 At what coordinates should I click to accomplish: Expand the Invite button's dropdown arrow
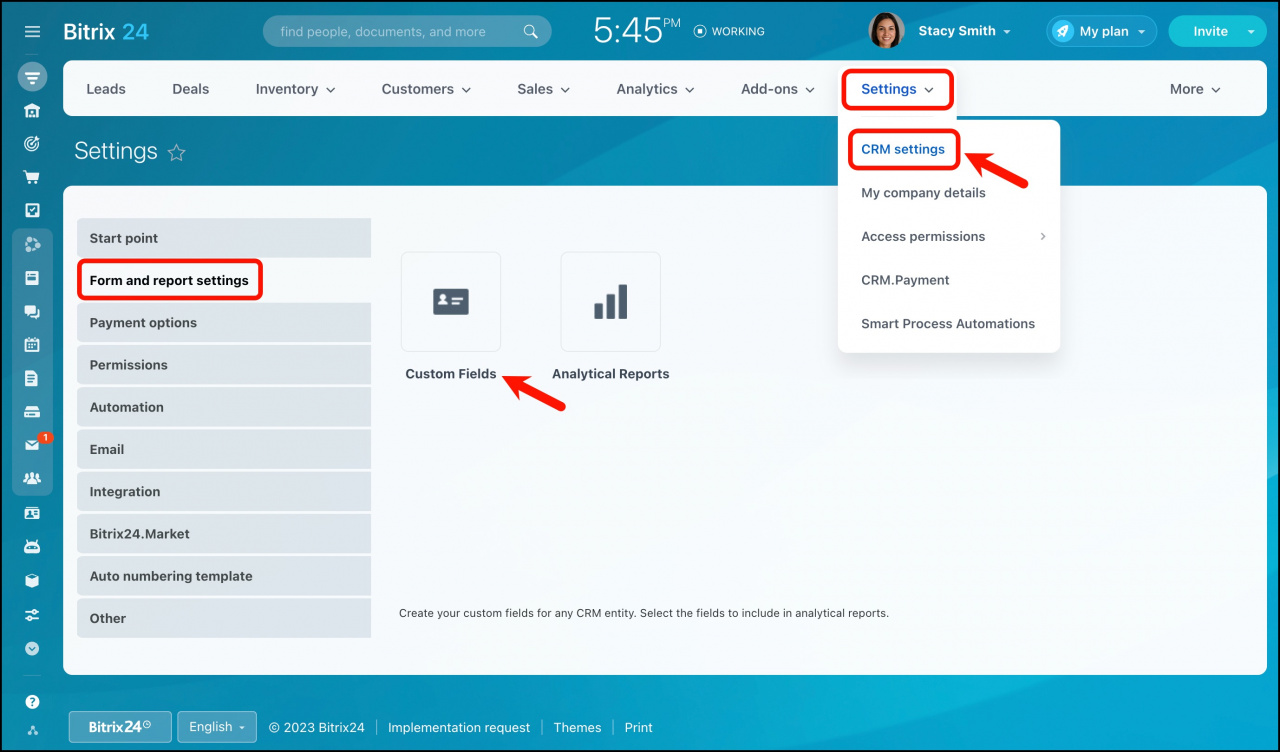(x=1251, y=32)
